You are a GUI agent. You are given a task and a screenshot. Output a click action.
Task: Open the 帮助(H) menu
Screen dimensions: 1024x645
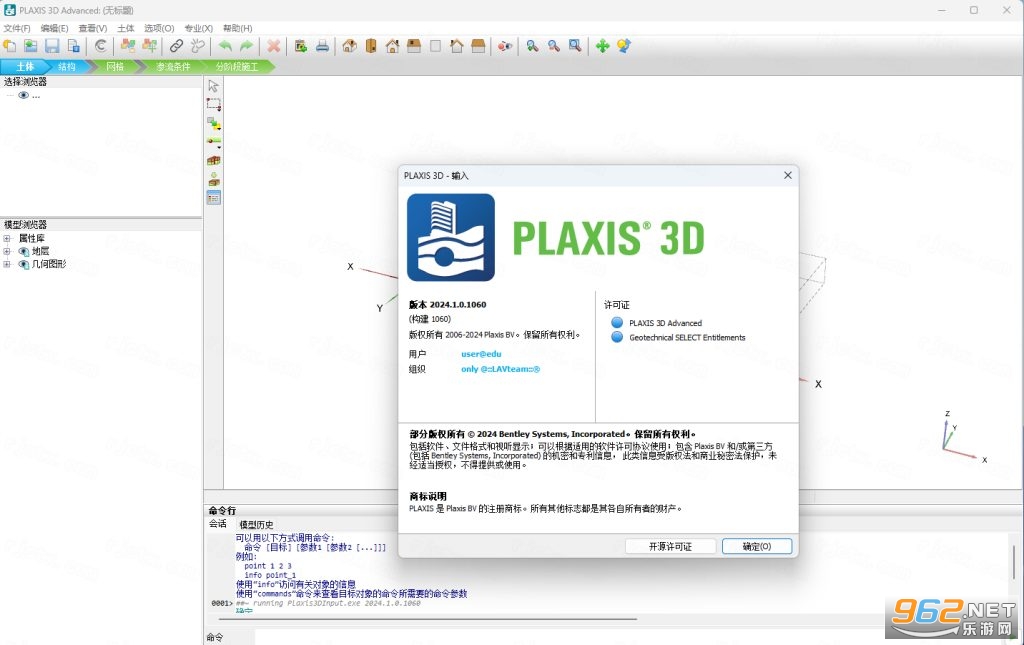238,28
